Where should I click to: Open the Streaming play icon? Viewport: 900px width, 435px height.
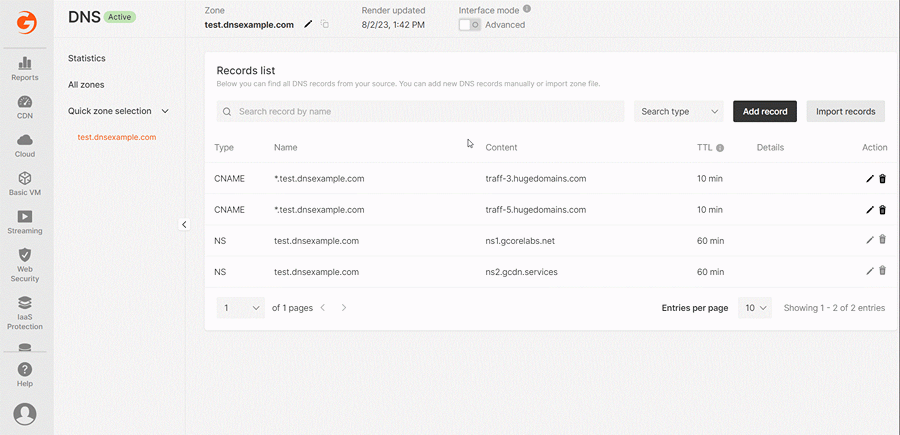coord(25,216)
